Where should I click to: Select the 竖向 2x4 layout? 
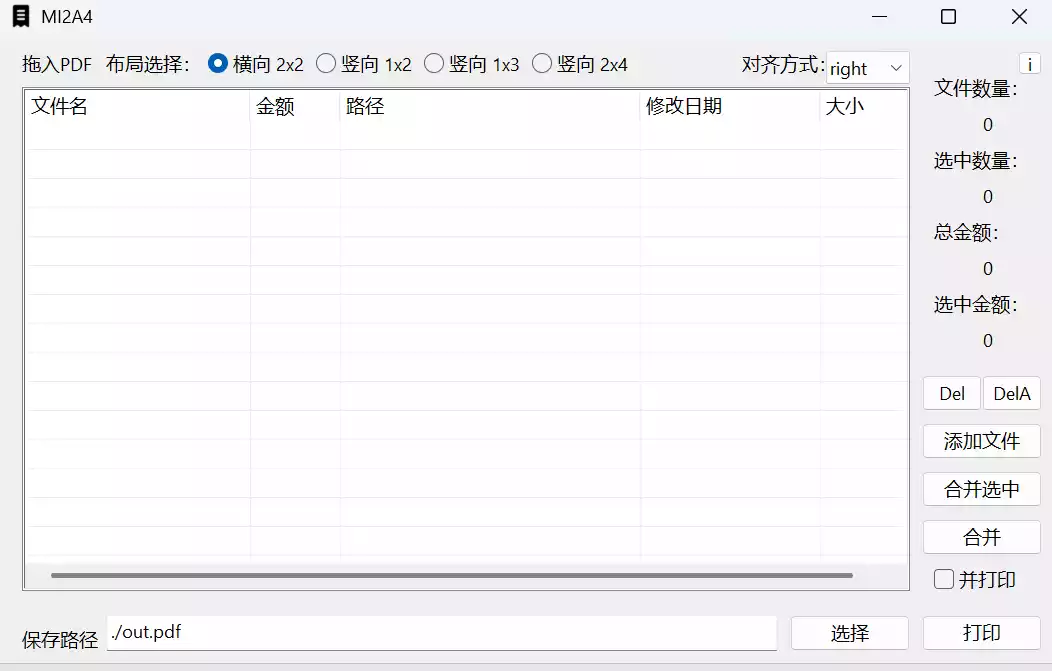541,63
